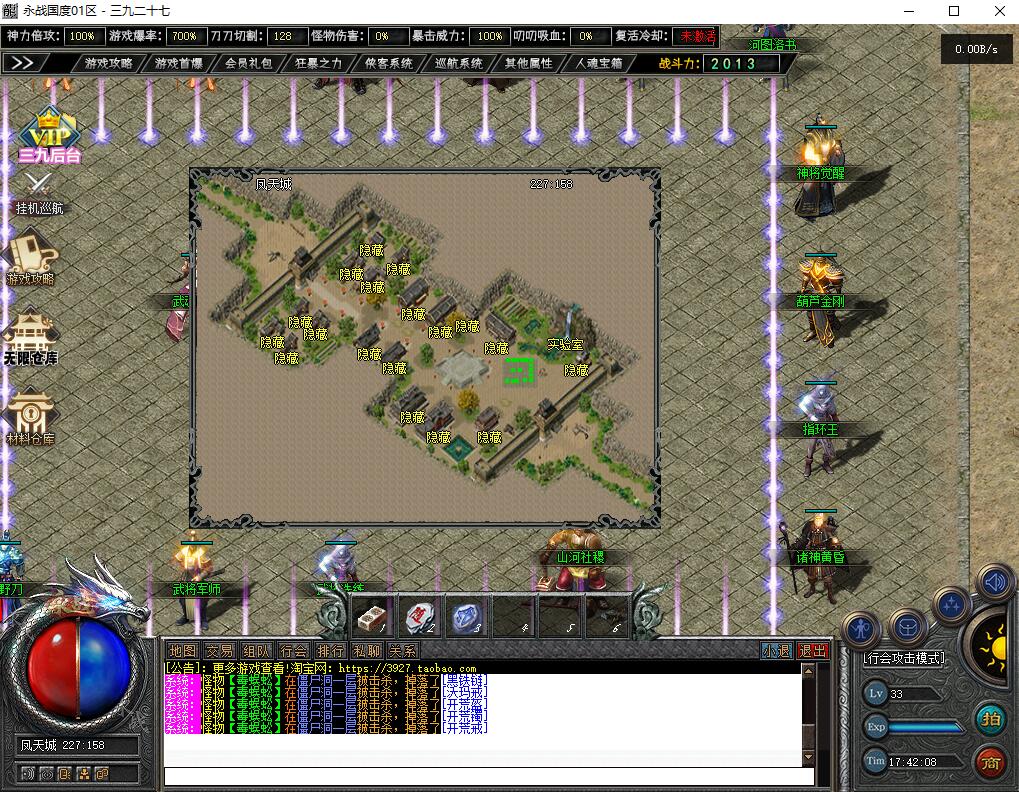The image size is (1019, 792).
Task: Toggle the 行会攻击模式 attack mode label
Action: click(904, 658)
